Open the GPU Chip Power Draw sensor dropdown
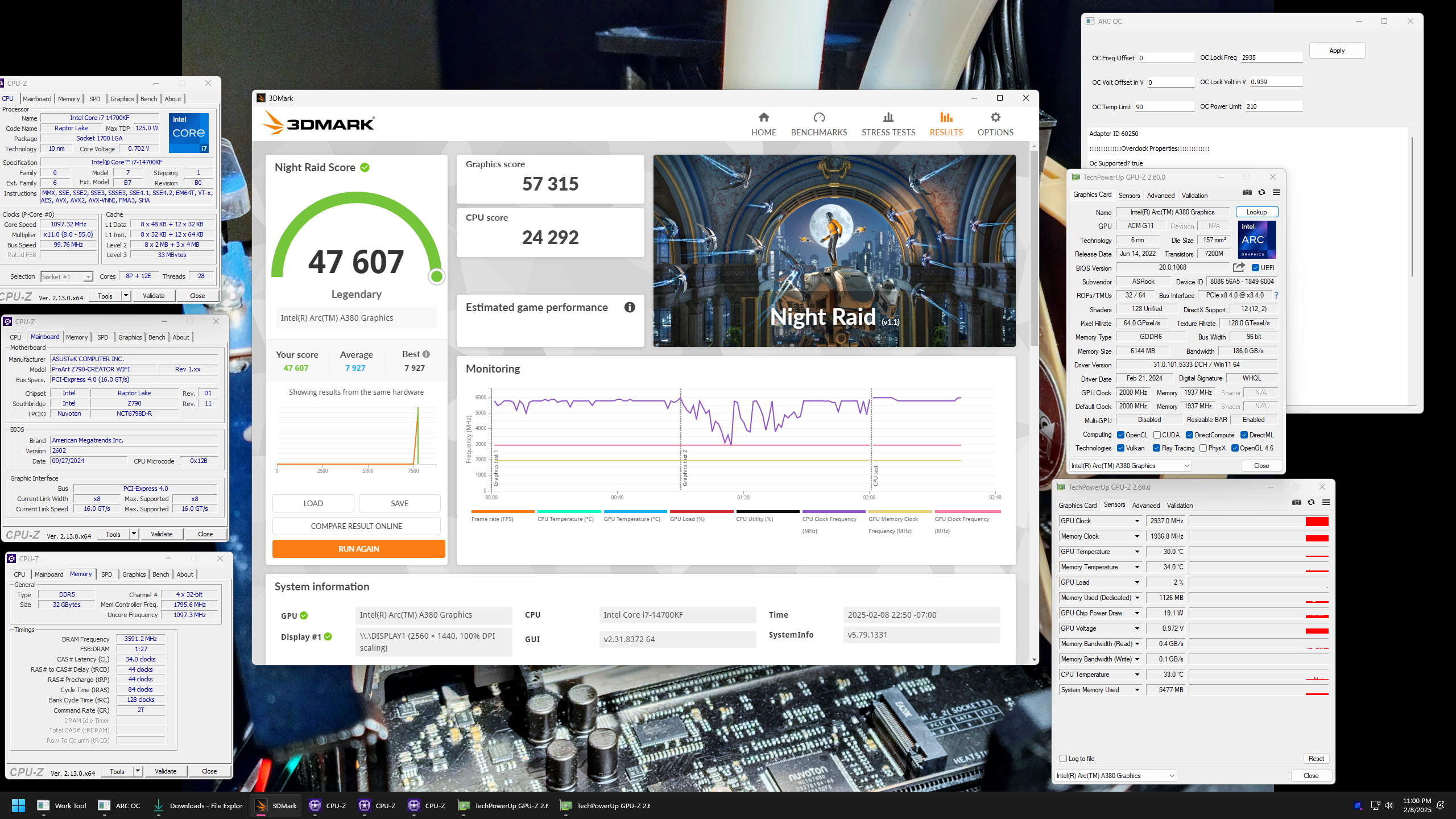Screen dimensions: 1456x819 pos(1137,613)
